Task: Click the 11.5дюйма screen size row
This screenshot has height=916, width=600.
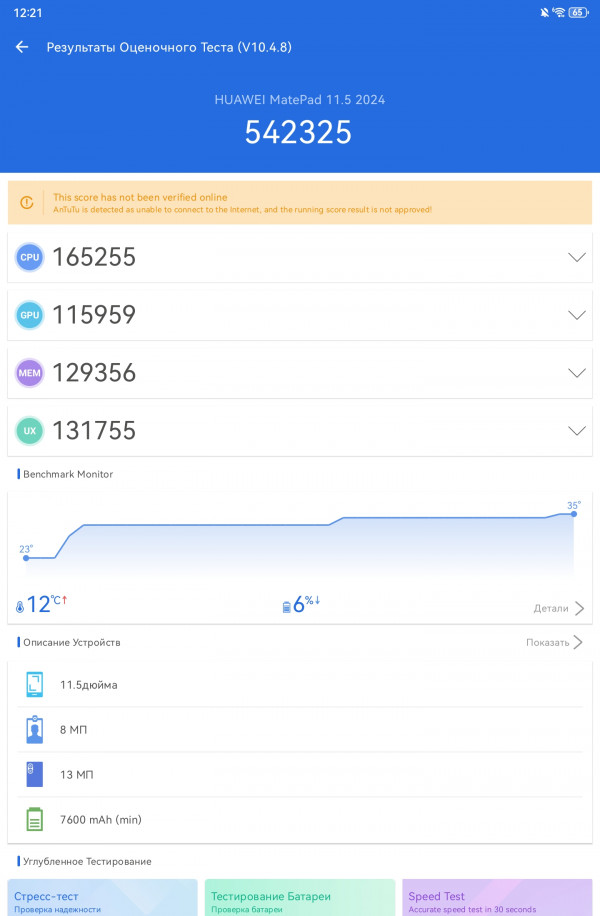Action: point(300,685)
